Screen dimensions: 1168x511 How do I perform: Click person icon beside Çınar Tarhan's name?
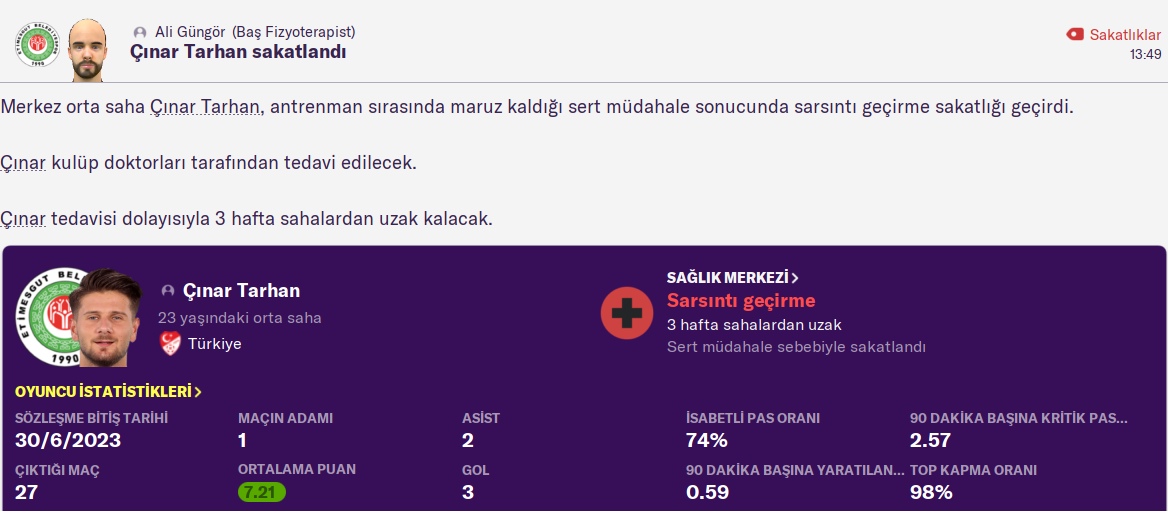[x=168, y=291]
